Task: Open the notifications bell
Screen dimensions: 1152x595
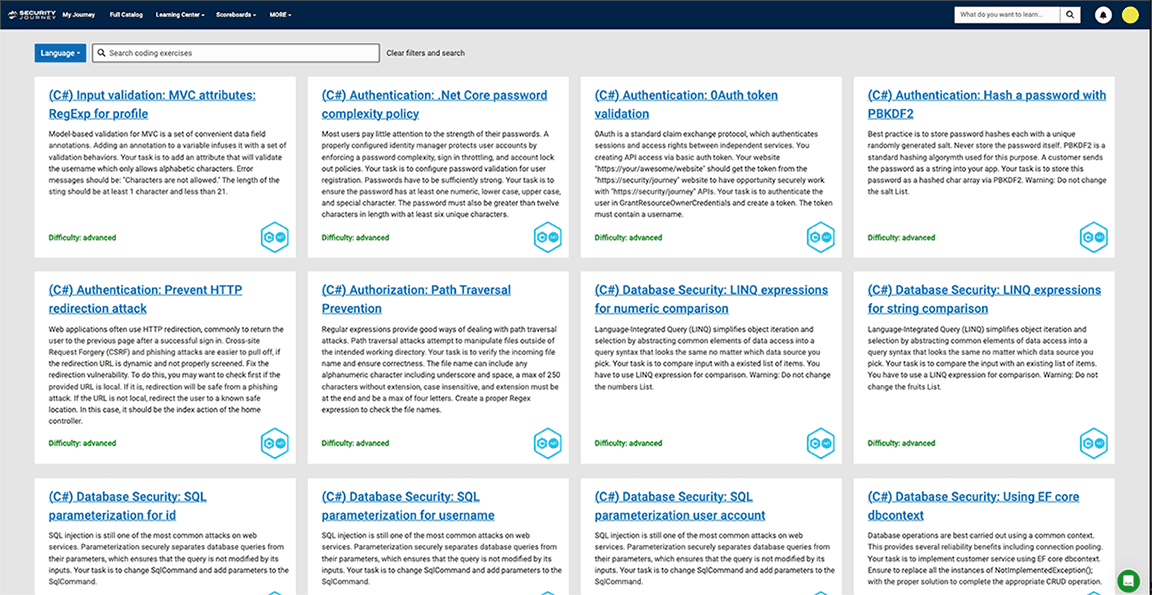Action: pyautogui.click(x=1103, y=15)
